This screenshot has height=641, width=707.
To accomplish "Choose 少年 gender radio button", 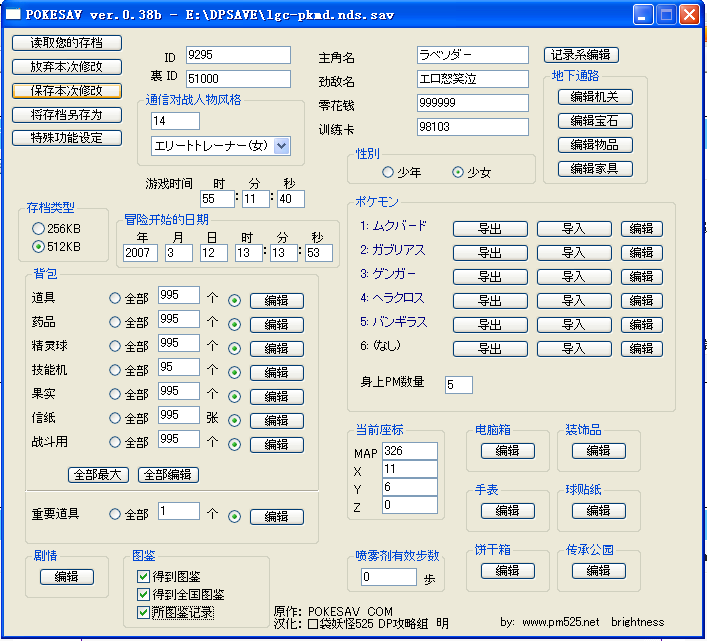I will (x=388, y=172).
